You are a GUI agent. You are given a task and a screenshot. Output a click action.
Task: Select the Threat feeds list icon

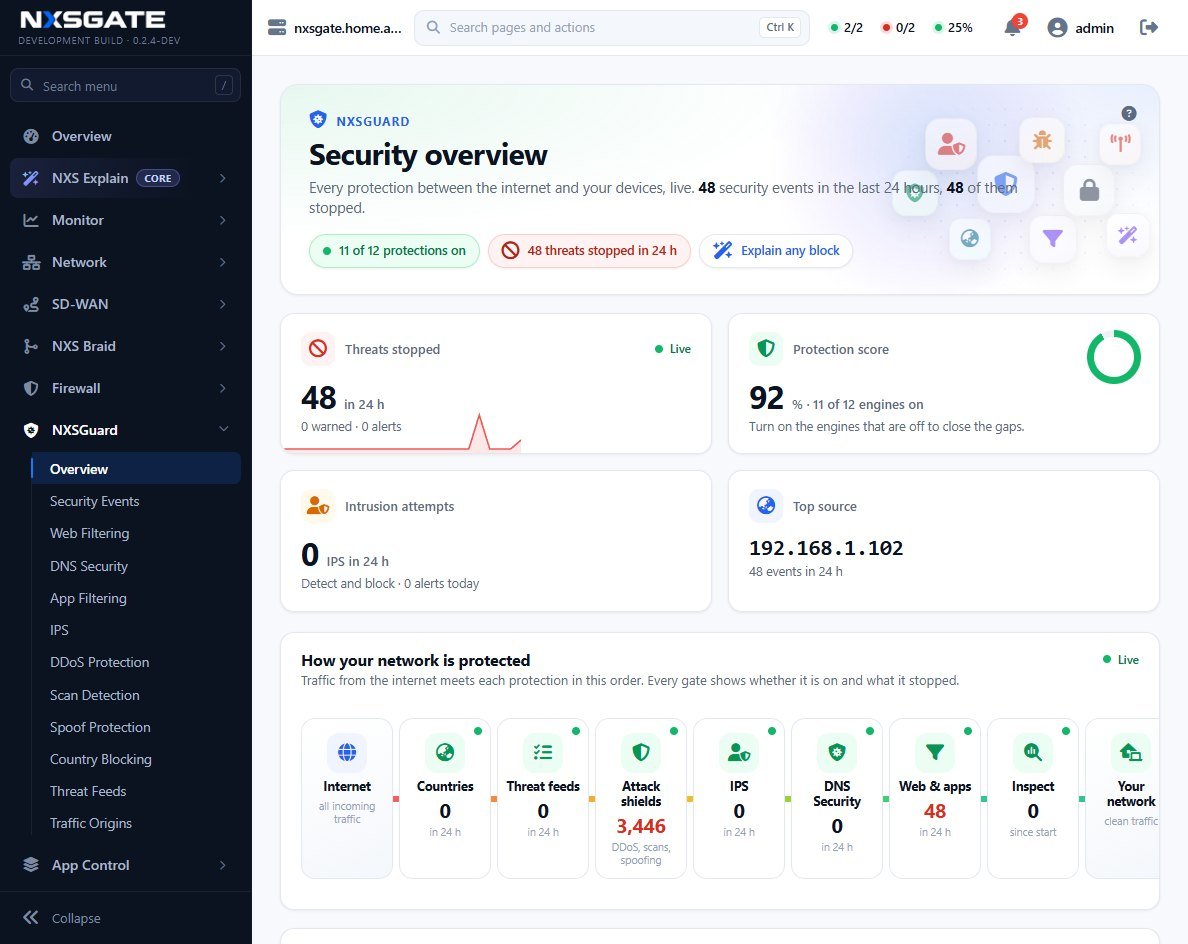[542, 752]
